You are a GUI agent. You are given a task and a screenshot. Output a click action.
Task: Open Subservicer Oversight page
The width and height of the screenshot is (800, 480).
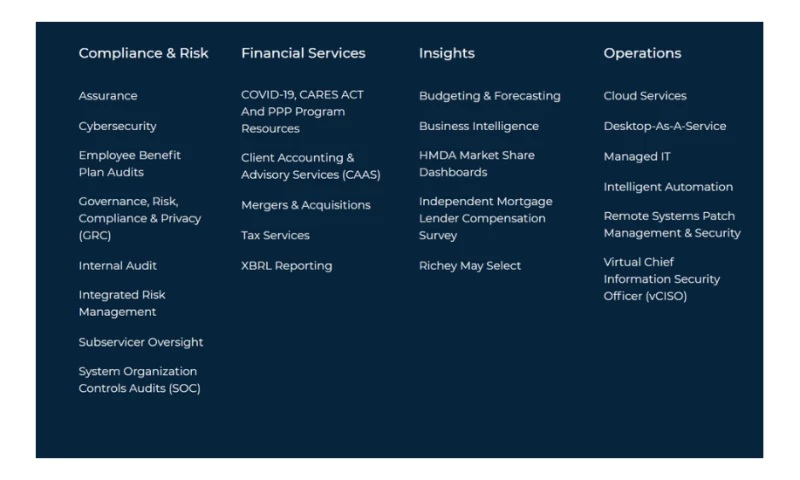[140, 342]
